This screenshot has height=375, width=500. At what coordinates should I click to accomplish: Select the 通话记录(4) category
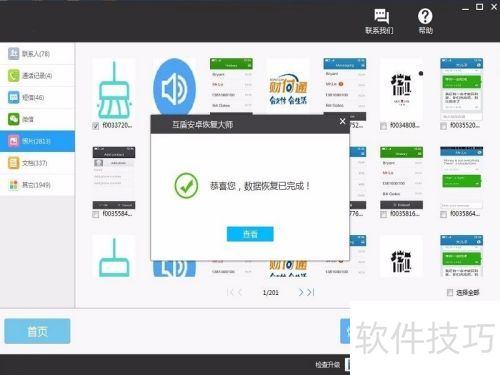pyautogui.click(x=37, y=75)
